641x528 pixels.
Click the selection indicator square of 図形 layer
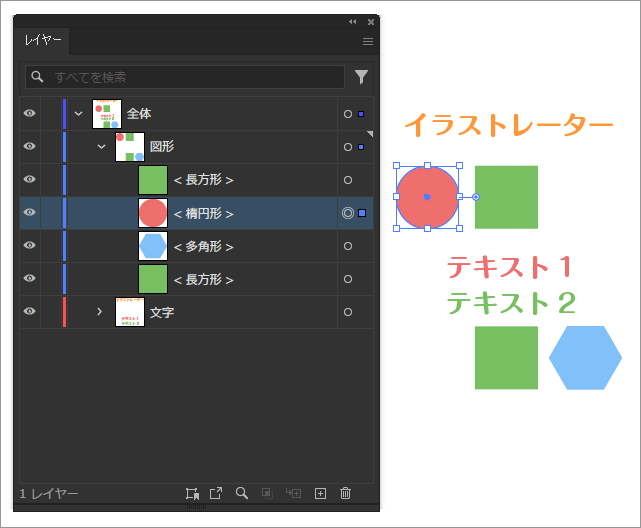click(361, 147)
